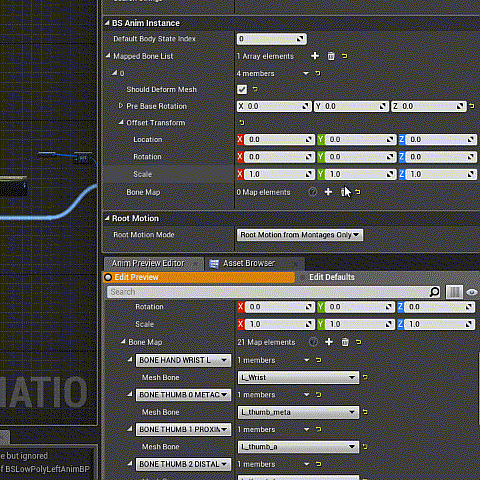Select the Edit Defaults radio option
Image resolution: width=480 pixels, height=480 pixels.
click(x=302, y=277)
